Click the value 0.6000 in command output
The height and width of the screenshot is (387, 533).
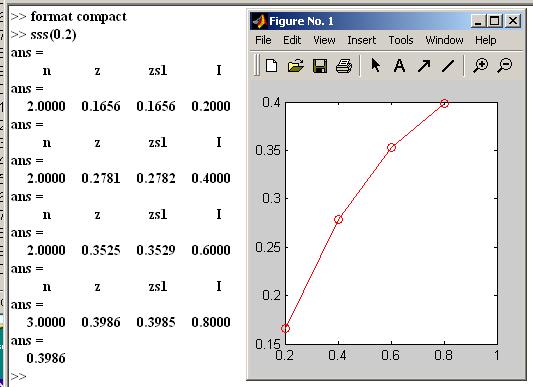click(211, 251)
